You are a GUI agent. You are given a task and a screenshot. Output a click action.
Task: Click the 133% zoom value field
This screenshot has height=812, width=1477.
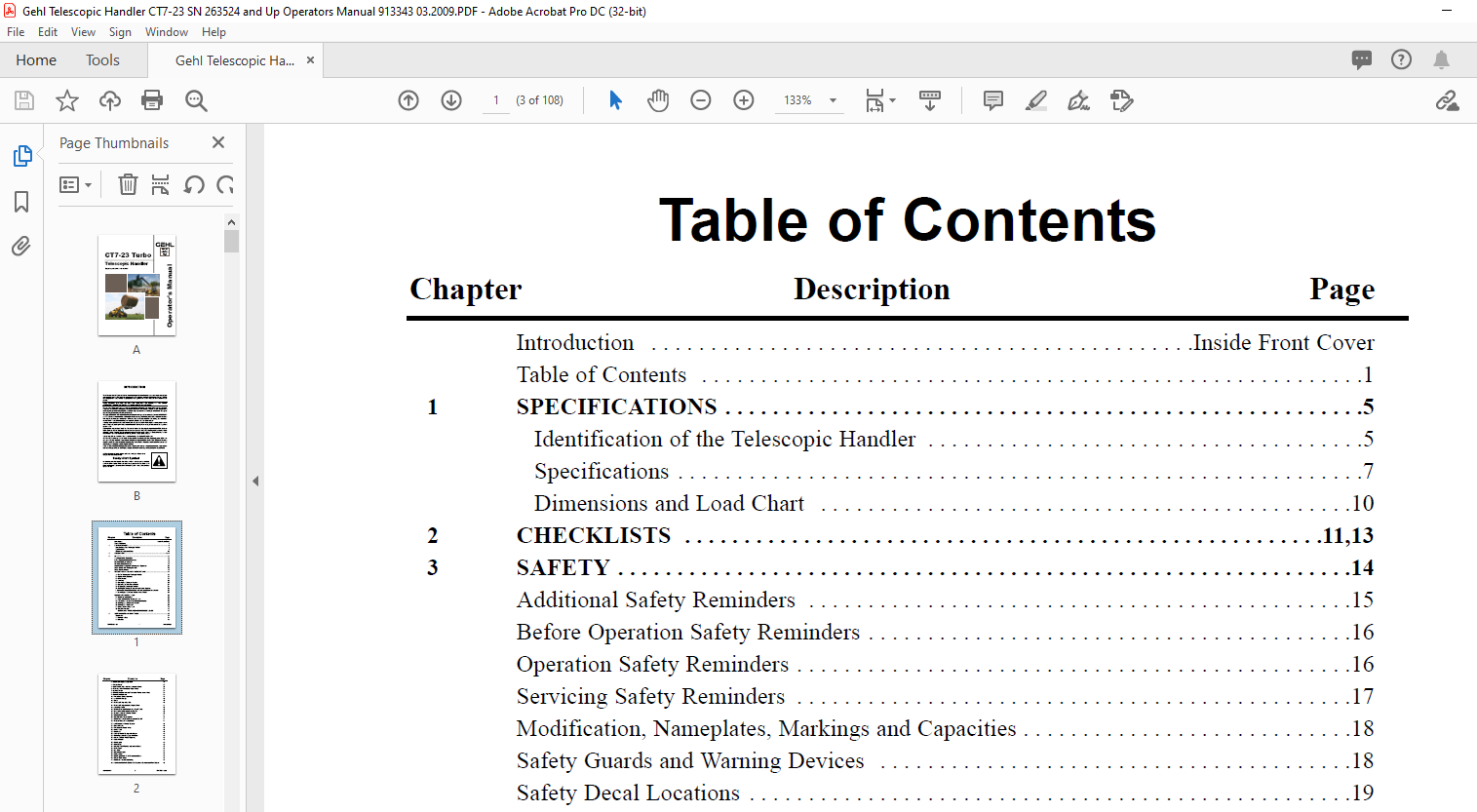(798, 100)
